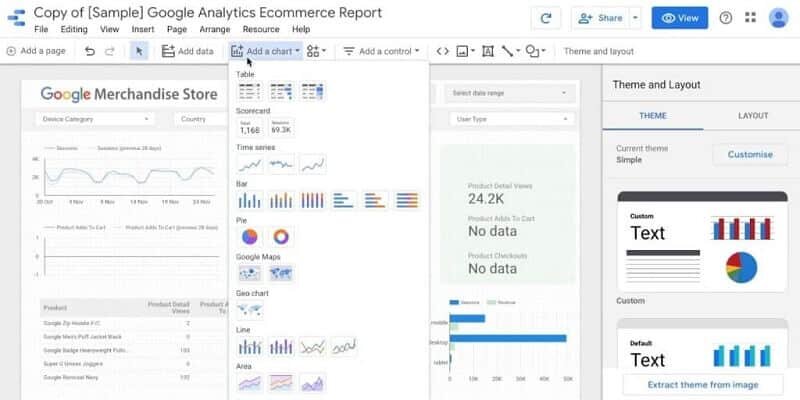Click the blue View button

point(680,18)
